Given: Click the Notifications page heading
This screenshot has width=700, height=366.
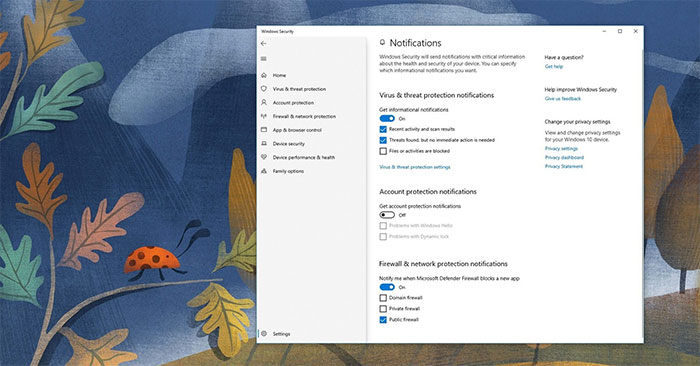Looking at the screenshot, I should (415, 43).
